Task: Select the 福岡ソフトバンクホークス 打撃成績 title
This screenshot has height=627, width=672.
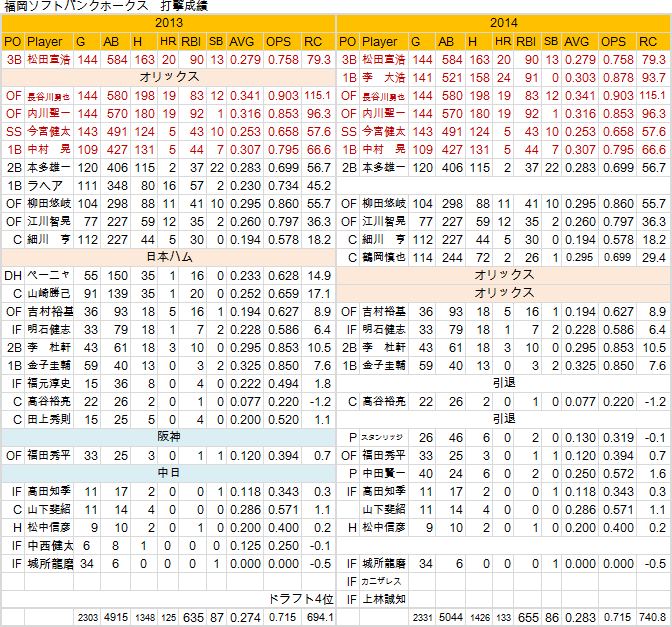Action: [x=105, y=6]
